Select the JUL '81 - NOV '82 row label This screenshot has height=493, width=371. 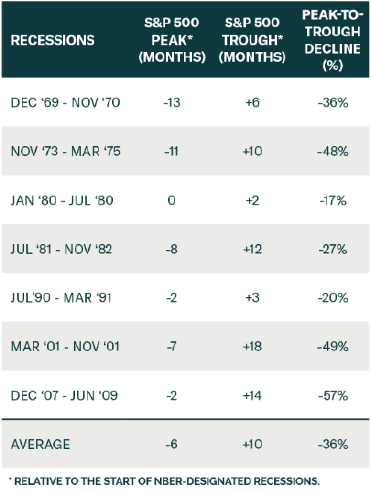pos(61,249)
